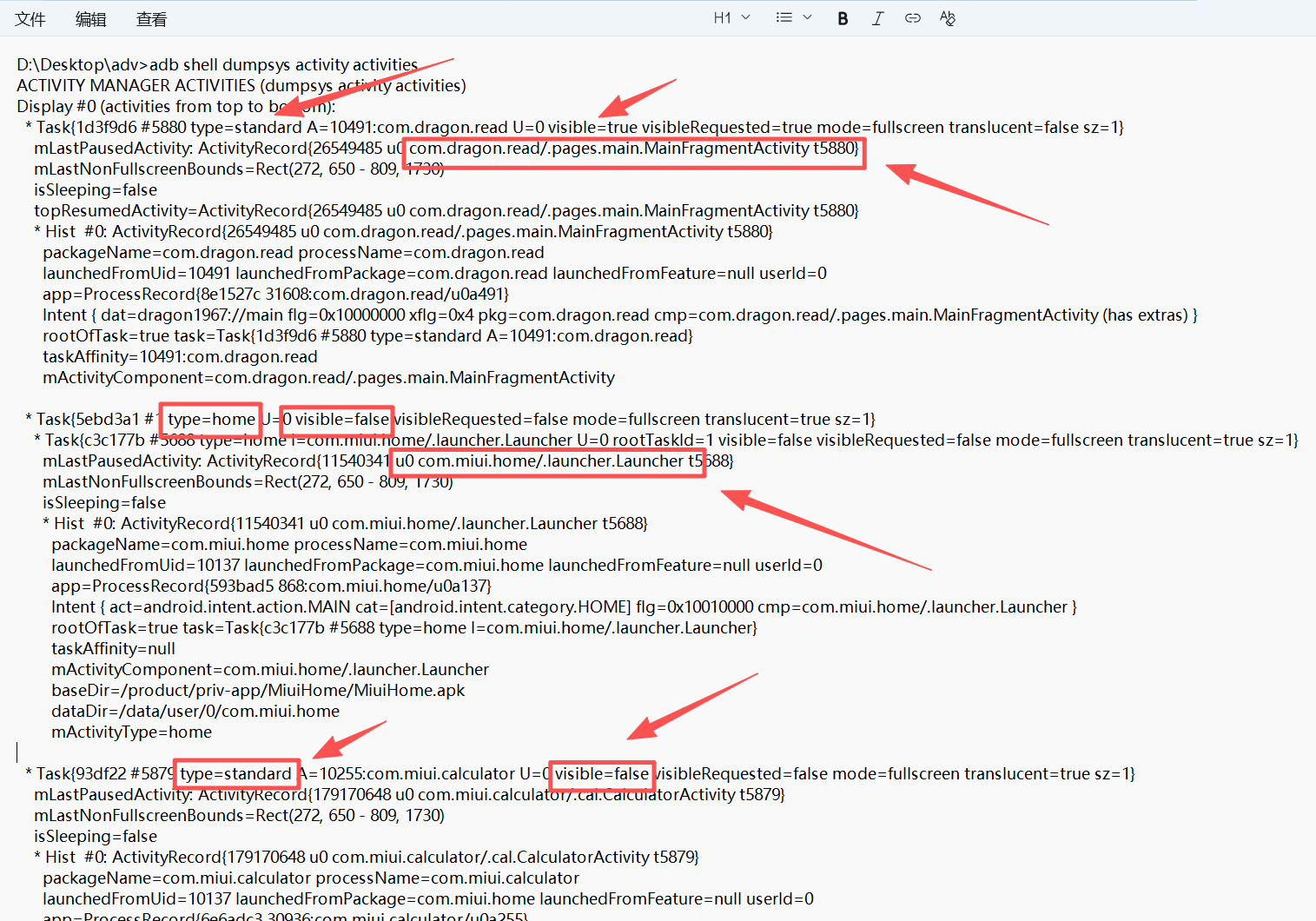This screenshot has height=921, width=1316.
Task: Toggle italic formatting
Action: [877, 18]
